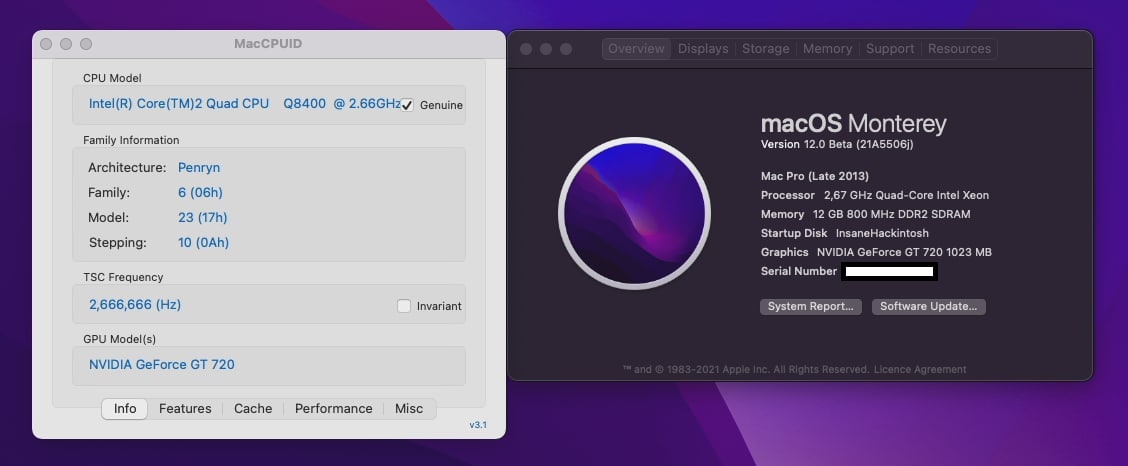Open the Resources tab
The width and height of the screenshot is (1128, 466).
(x=959, y=49)
